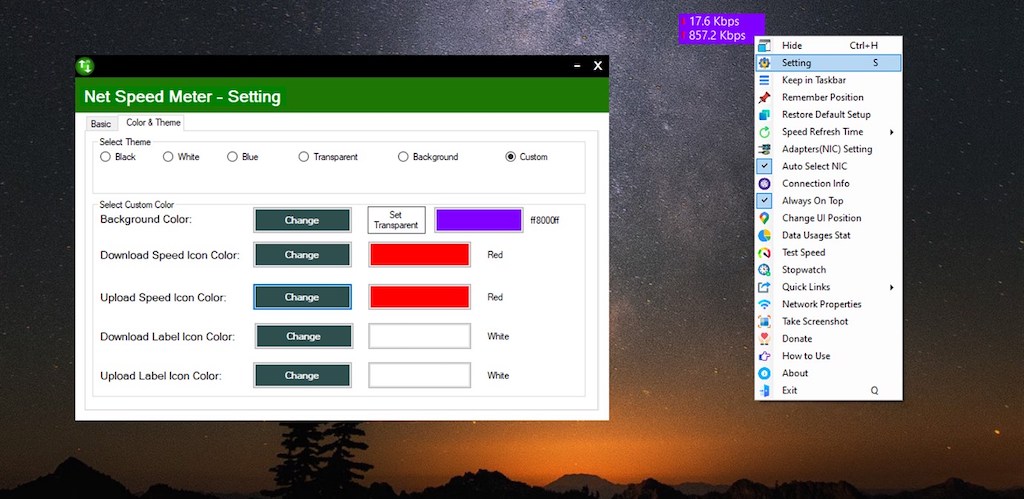The image size is (1024, 499).
Task: Click the Change UI Position map icon
Action: tap(764, 218)
